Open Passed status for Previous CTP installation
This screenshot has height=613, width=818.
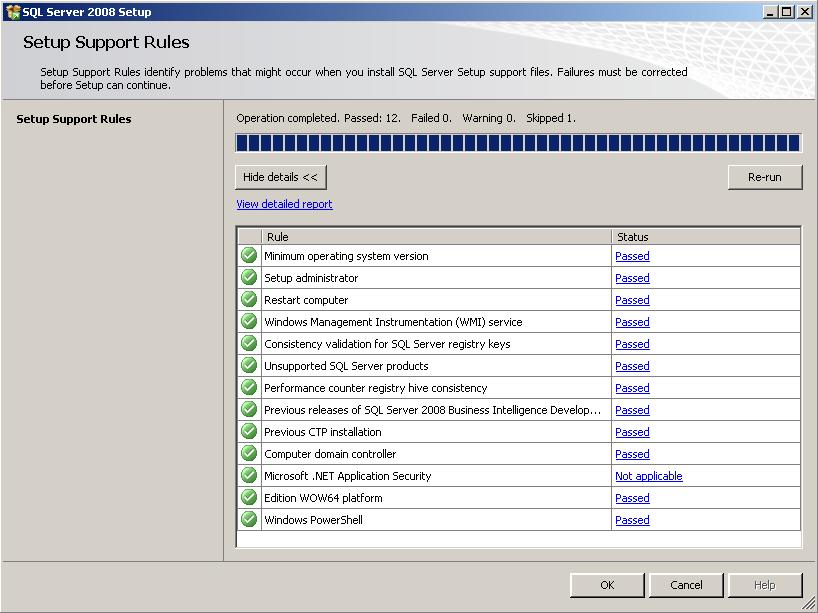tap(632, 432)
